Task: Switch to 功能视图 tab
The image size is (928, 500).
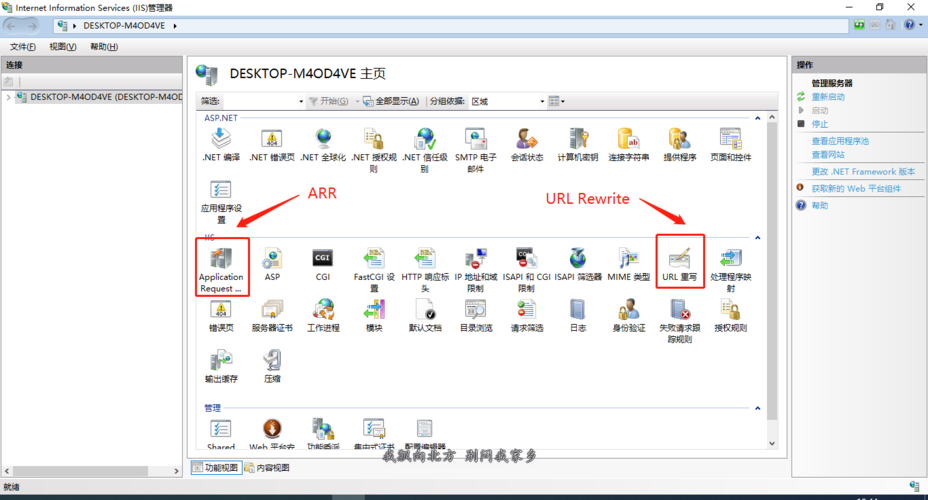Action: [x=216, y=467]
